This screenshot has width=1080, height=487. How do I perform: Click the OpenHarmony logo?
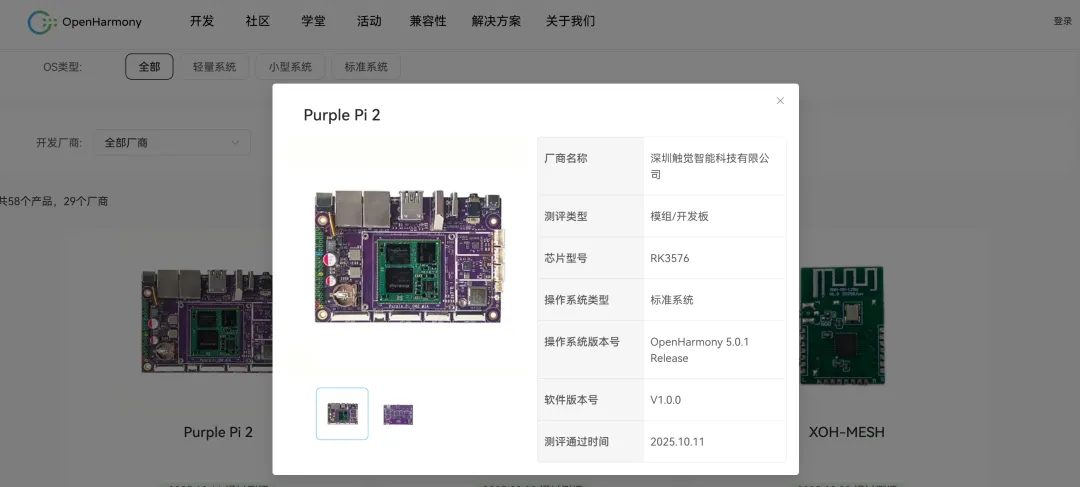[x=85, y=22]
